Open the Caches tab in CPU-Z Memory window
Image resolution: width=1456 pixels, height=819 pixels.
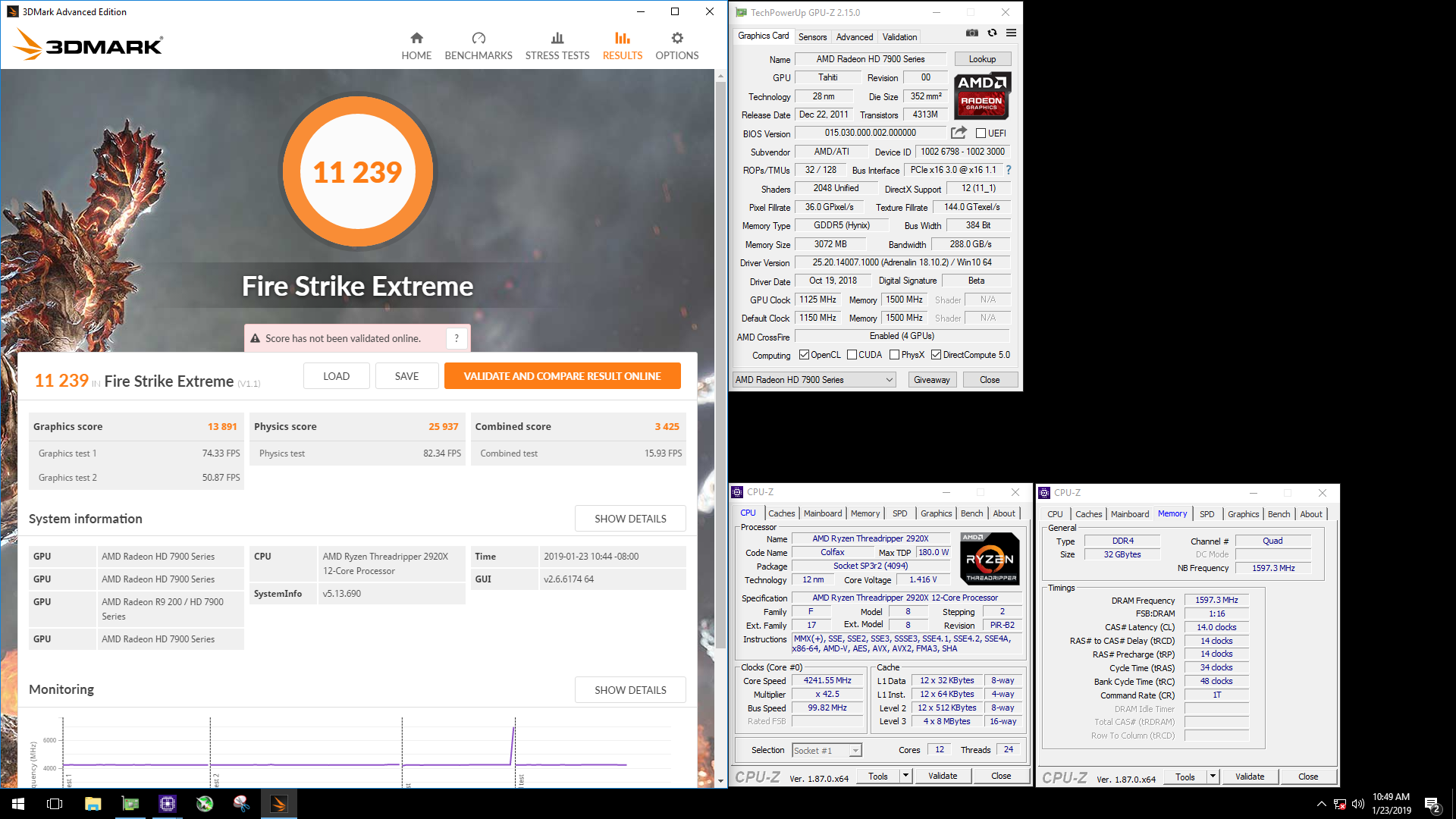point(1088,514)
